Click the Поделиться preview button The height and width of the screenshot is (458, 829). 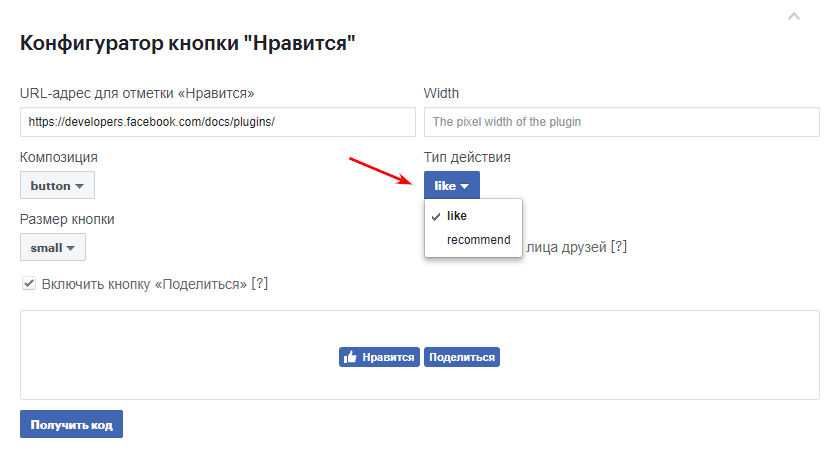(x=462, y=357)
